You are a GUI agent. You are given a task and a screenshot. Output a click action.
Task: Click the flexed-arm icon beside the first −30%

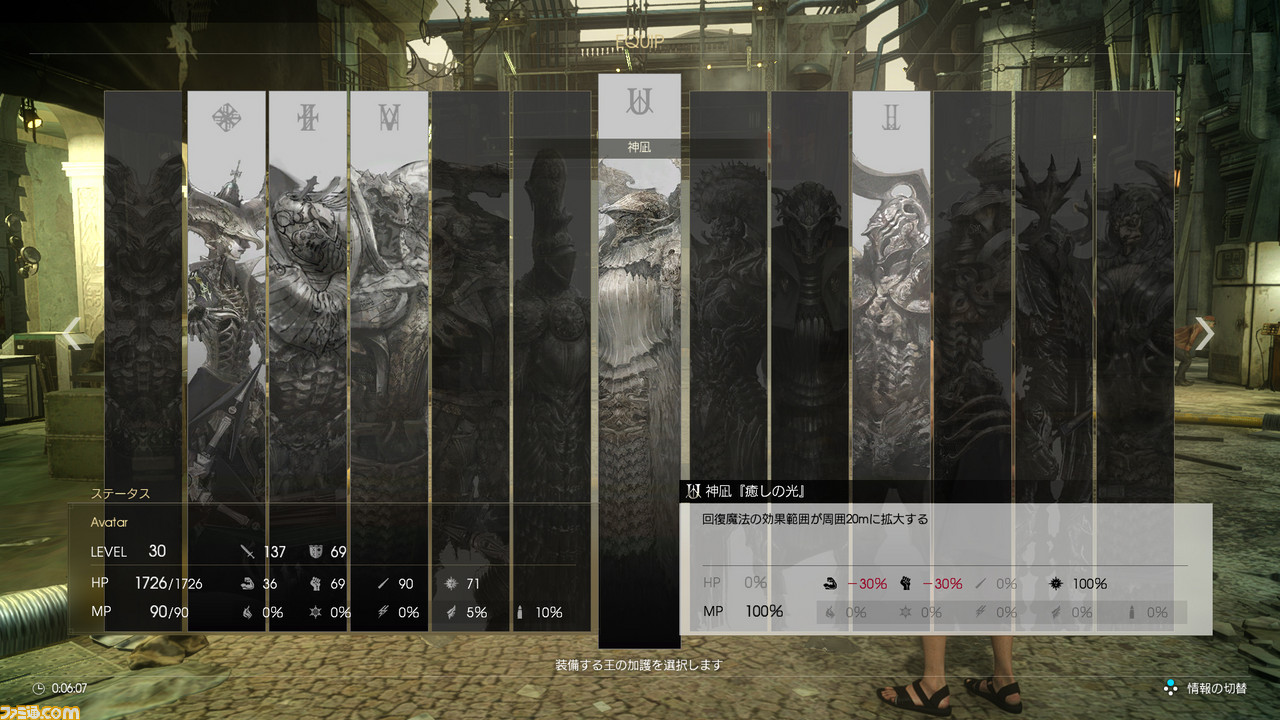(x=829, y=584)
